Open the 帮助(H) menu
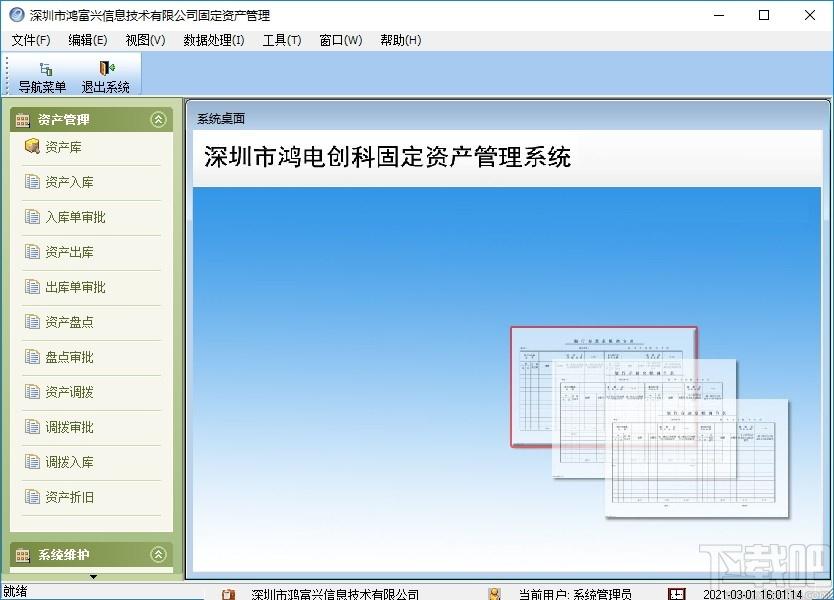This screenshot has width=834, height=600. (401, 40)
